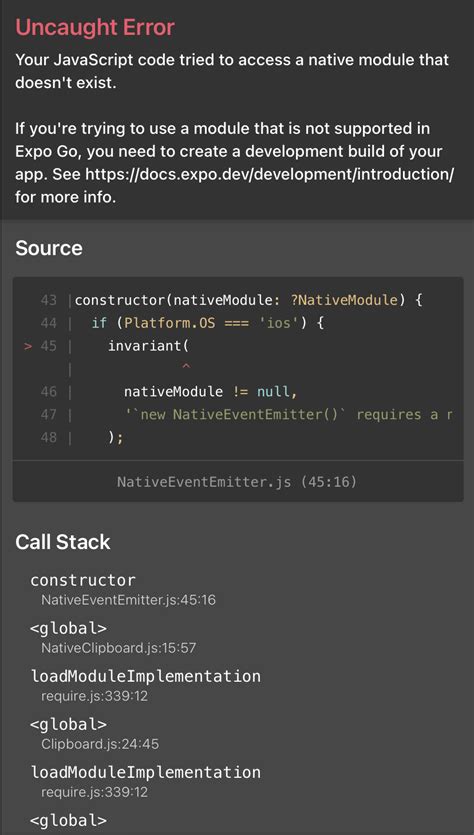Open NativeEventEmitter.js:45:16 stack frame location
Viewport: 474px width, 835px height.
(x=128, y=600)
